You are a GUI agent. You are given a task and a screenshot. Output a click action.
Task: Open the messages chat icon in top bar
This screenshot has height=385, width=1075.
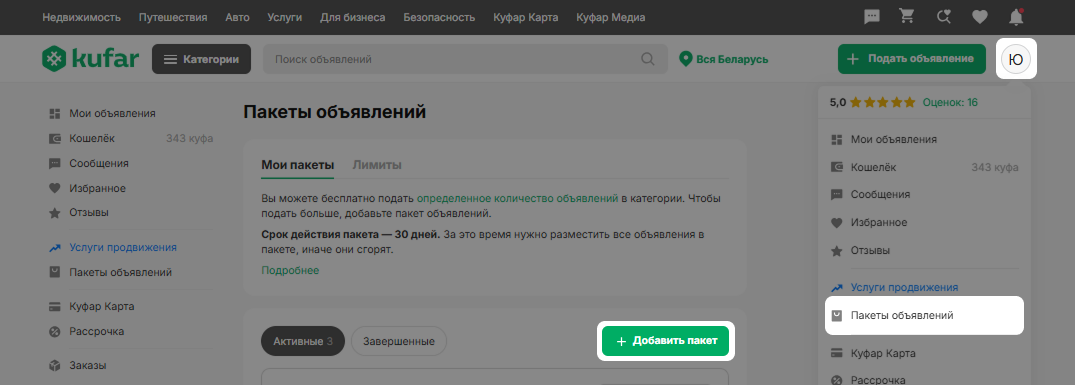[872, 17]
